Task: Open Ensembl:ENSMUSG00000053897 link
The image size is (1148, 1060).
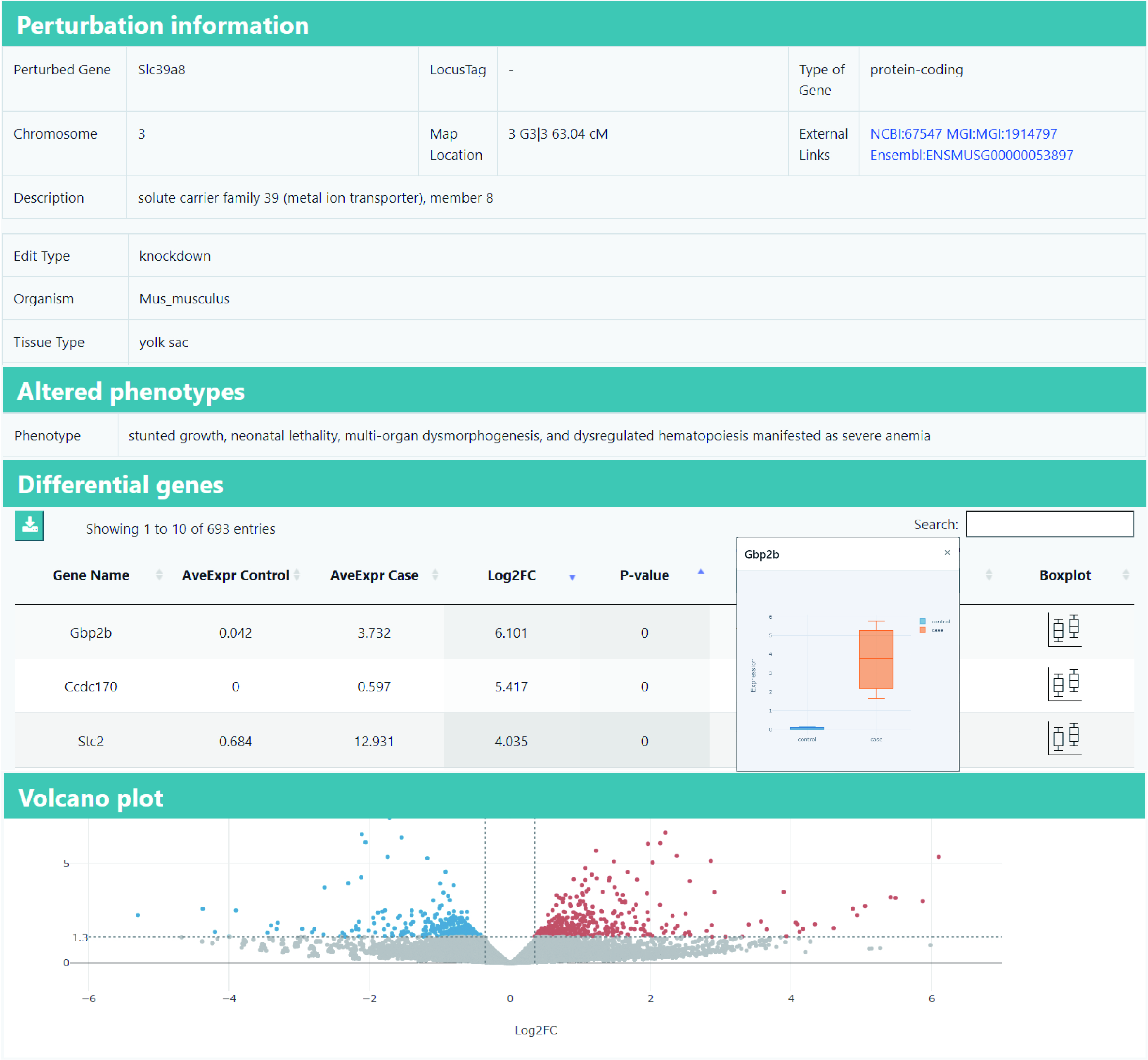Action: pyautogui.click(x=971, y=155)
